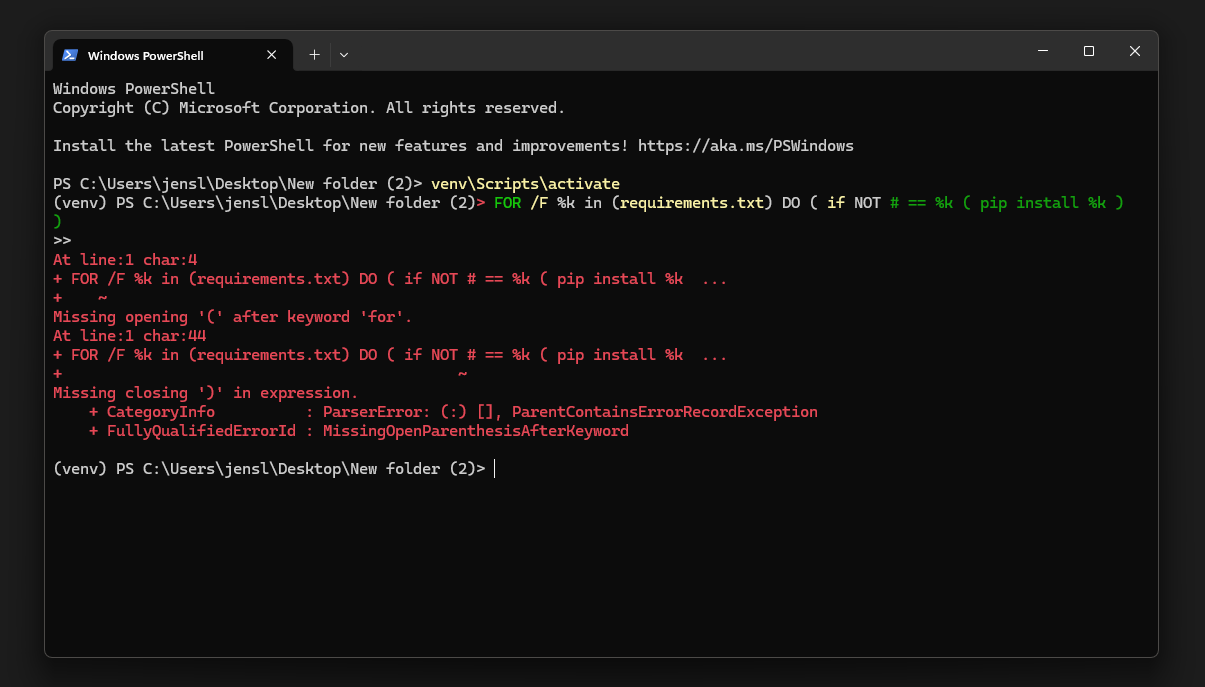Expand the new tab profile dropdown chevron

(344, 55)
